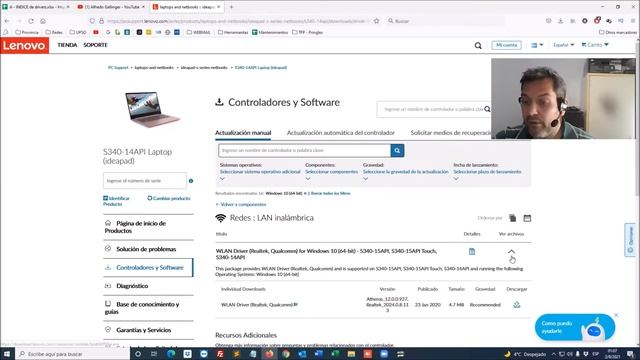The image size is (640, 360).
Task: Open FileZilla from the taskbar
Action: point(220,354)
